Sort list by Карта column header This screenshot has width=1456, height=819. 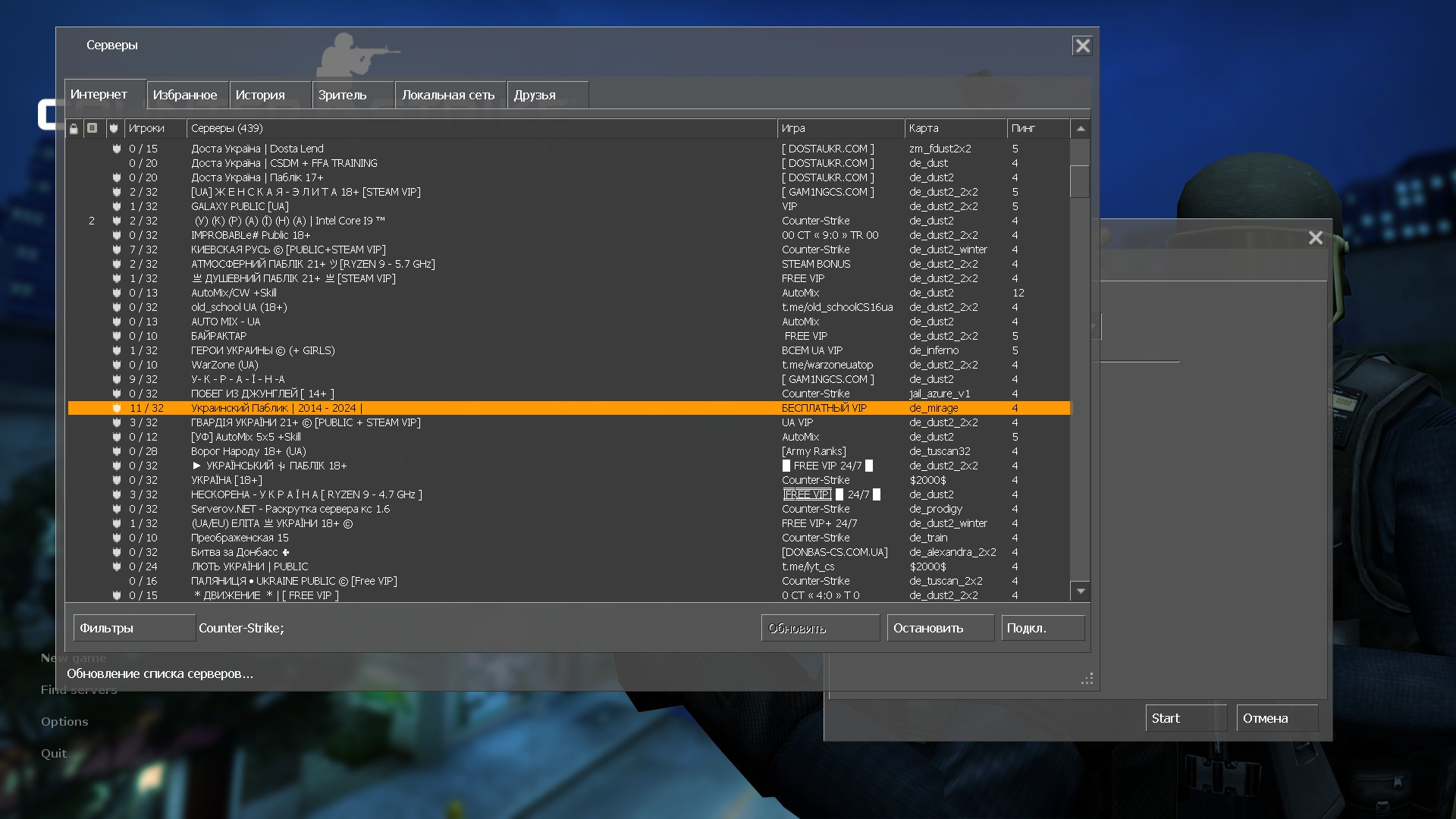954,128
